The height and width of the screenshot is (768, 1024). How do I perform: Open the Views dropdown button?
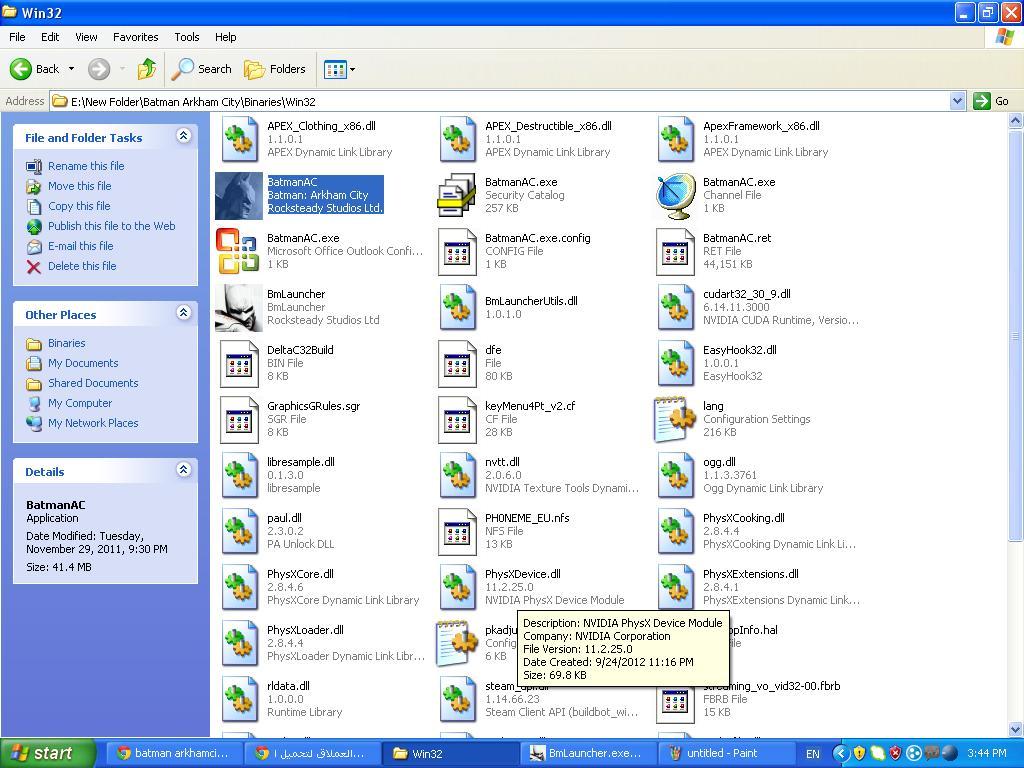(x=340, y=69)
